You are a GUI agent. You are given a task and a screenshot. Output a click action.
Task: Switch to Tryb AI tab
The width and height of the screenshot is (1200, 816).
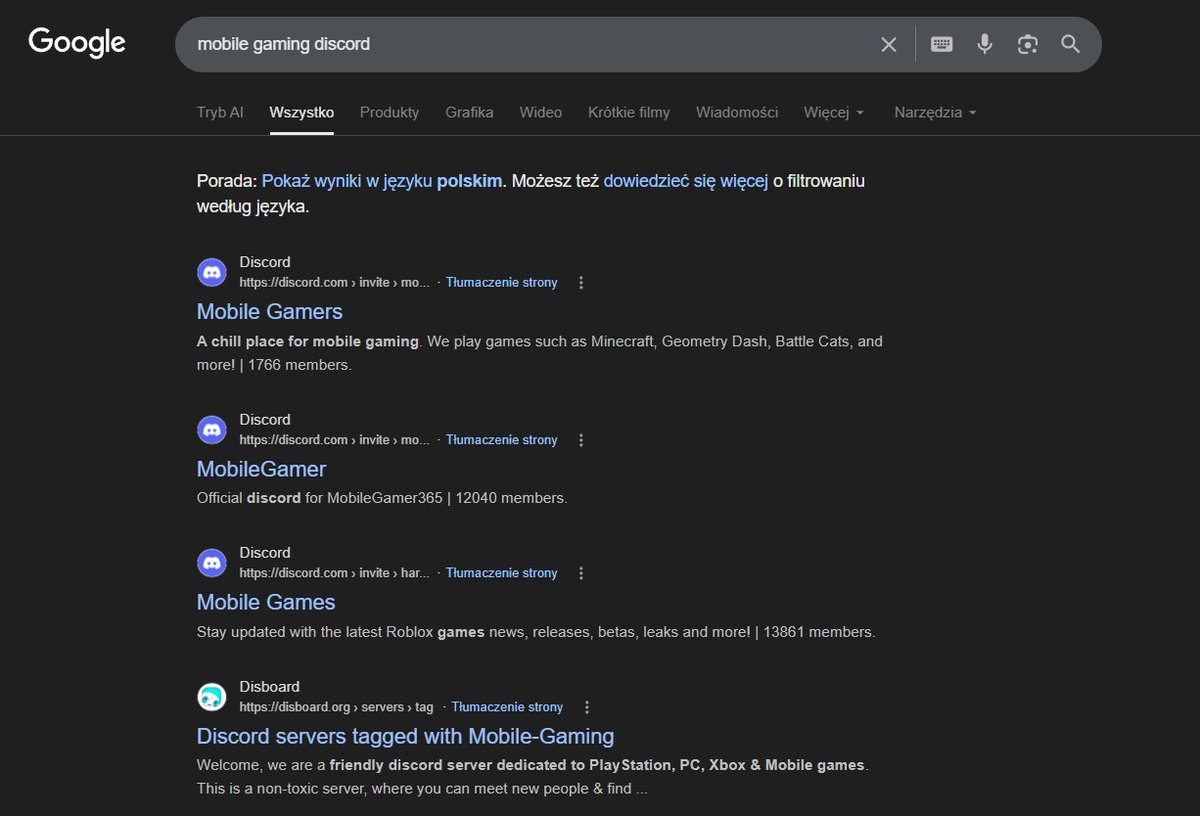(x=220, y=112)
